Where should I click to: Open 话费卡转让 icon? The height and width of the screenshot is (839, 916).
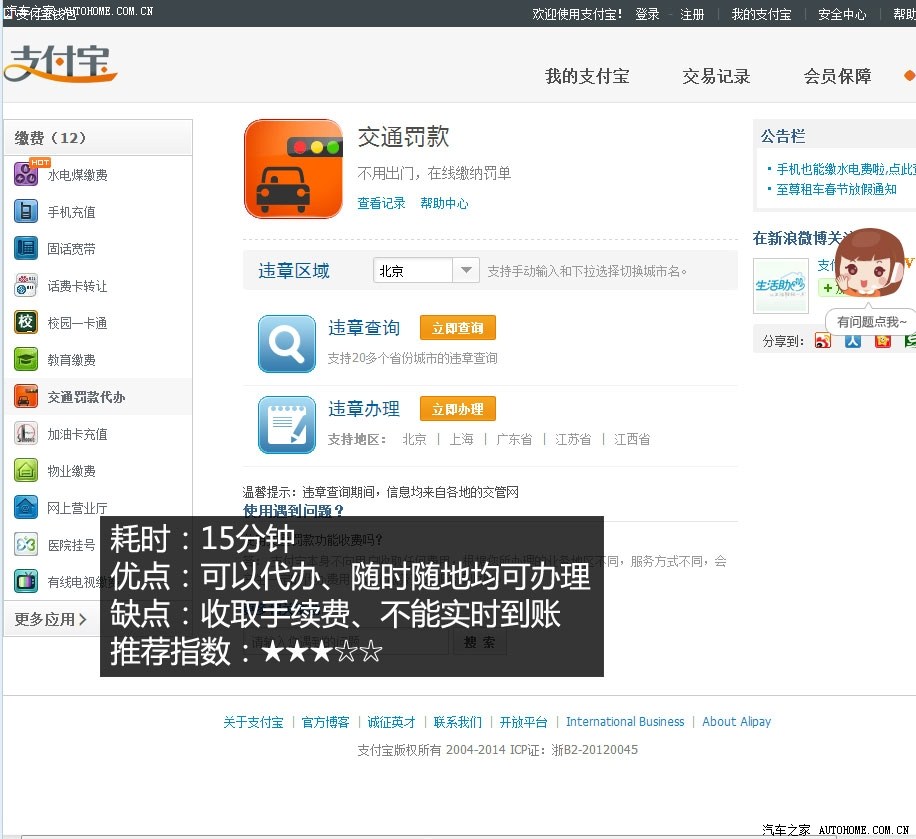point(26,285)
